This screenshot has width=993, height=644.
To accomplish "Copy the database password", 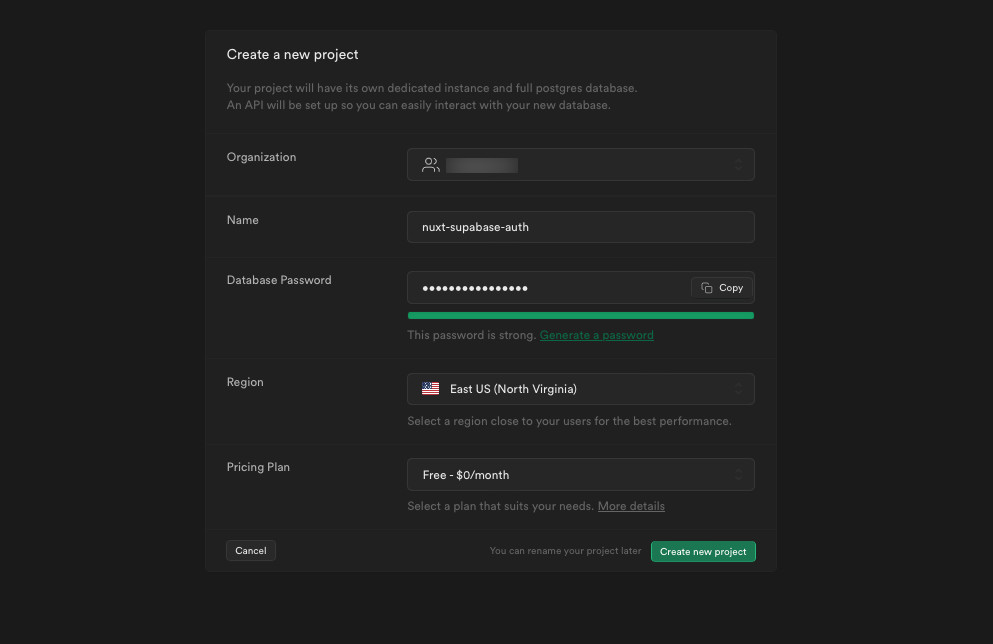I will click(x=721, y=287).
